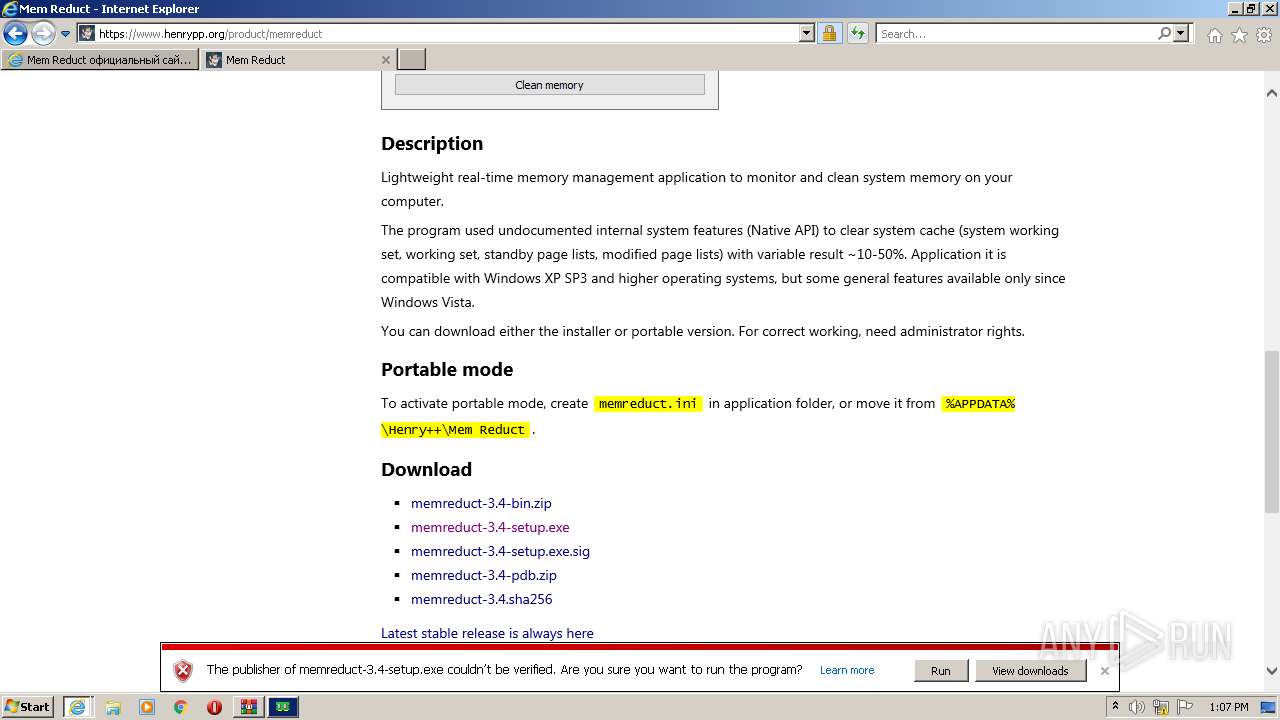Focus the Search box in the toolbar

[1015, 33]
